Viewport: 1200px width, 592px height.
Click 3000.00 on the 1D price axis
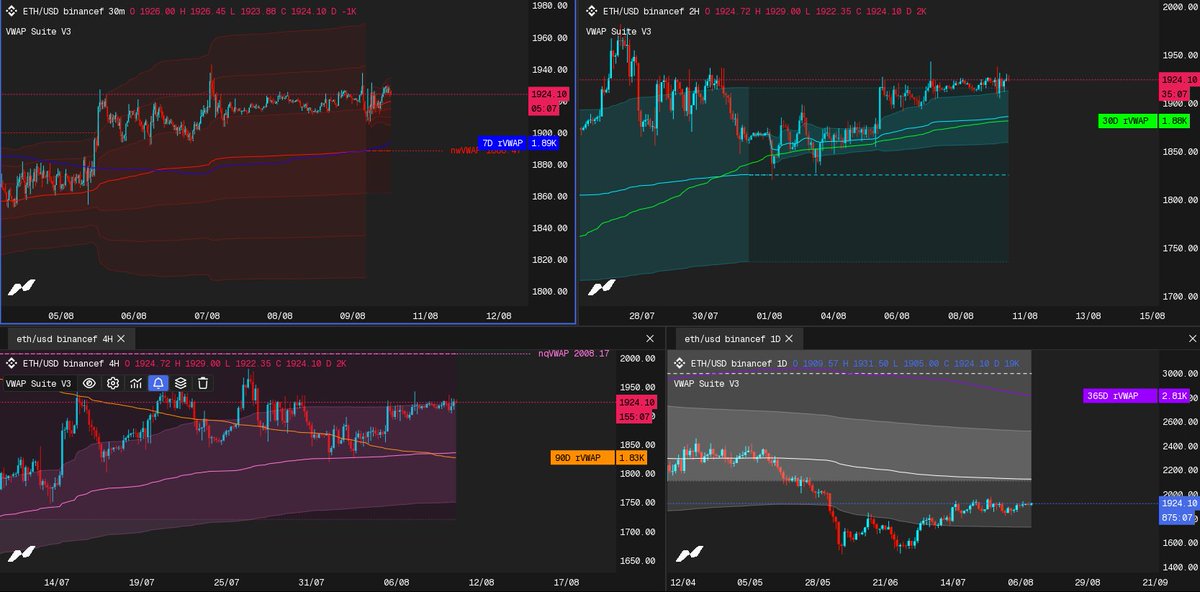(1180, 373)
